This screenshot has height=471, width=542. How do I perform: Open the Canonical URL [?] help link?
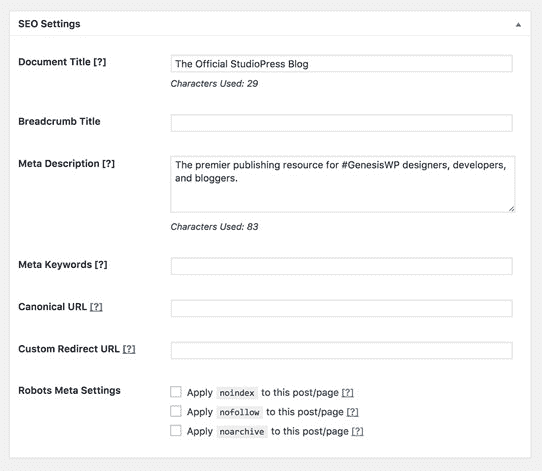96,307
